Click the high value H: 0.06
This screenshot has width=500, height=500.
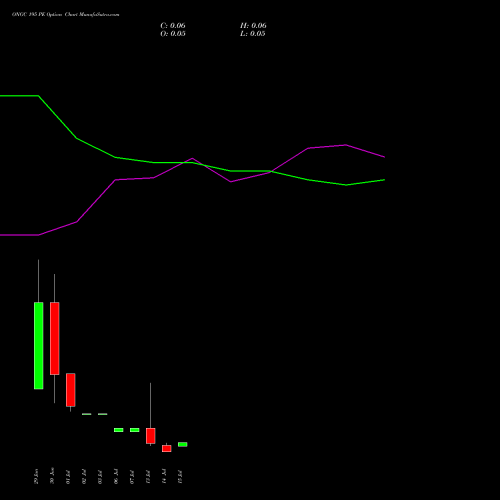[253, 26]
